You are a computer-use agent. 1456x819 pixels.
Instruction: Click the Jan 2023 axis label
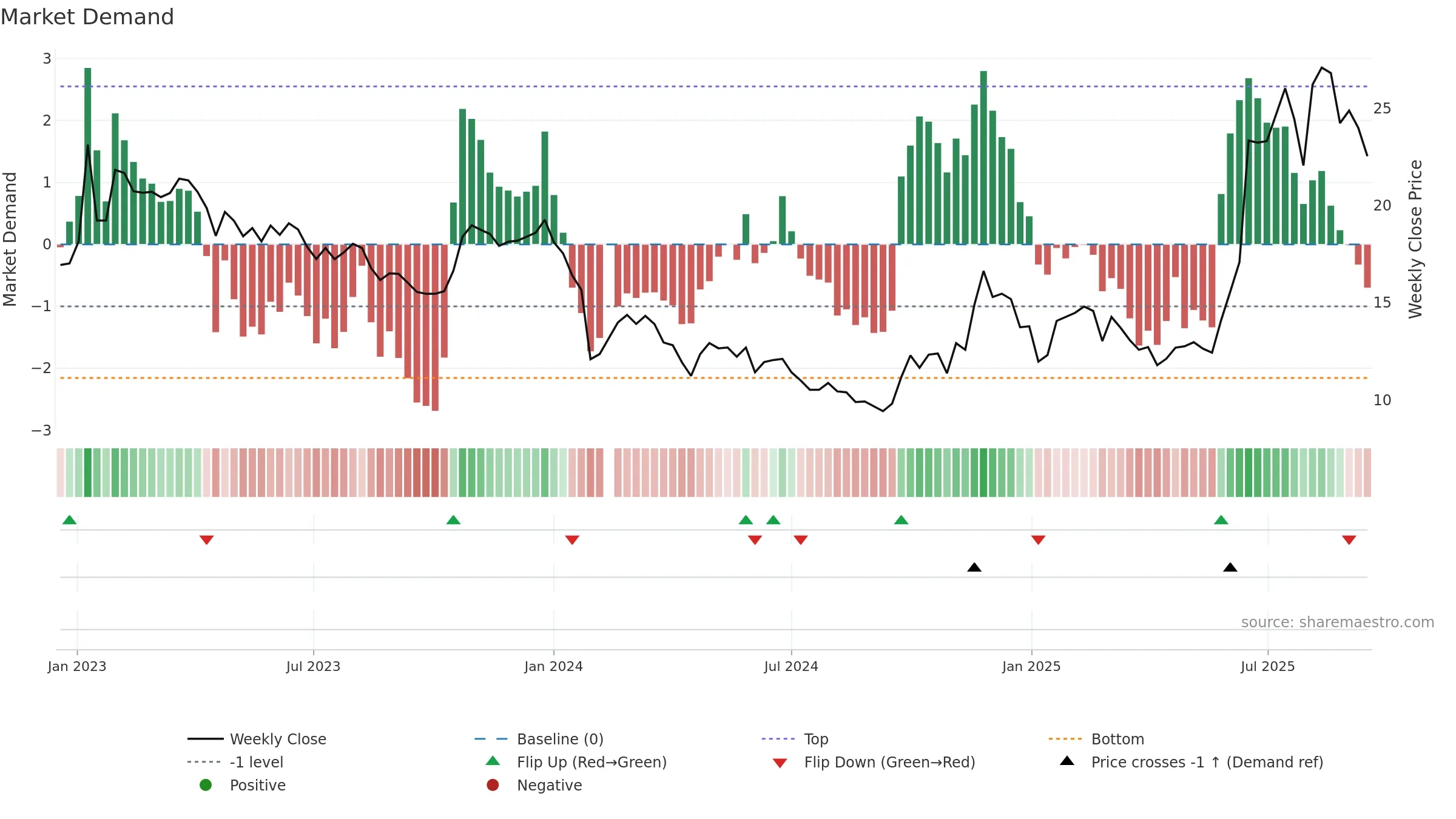(x=77, y=667)
